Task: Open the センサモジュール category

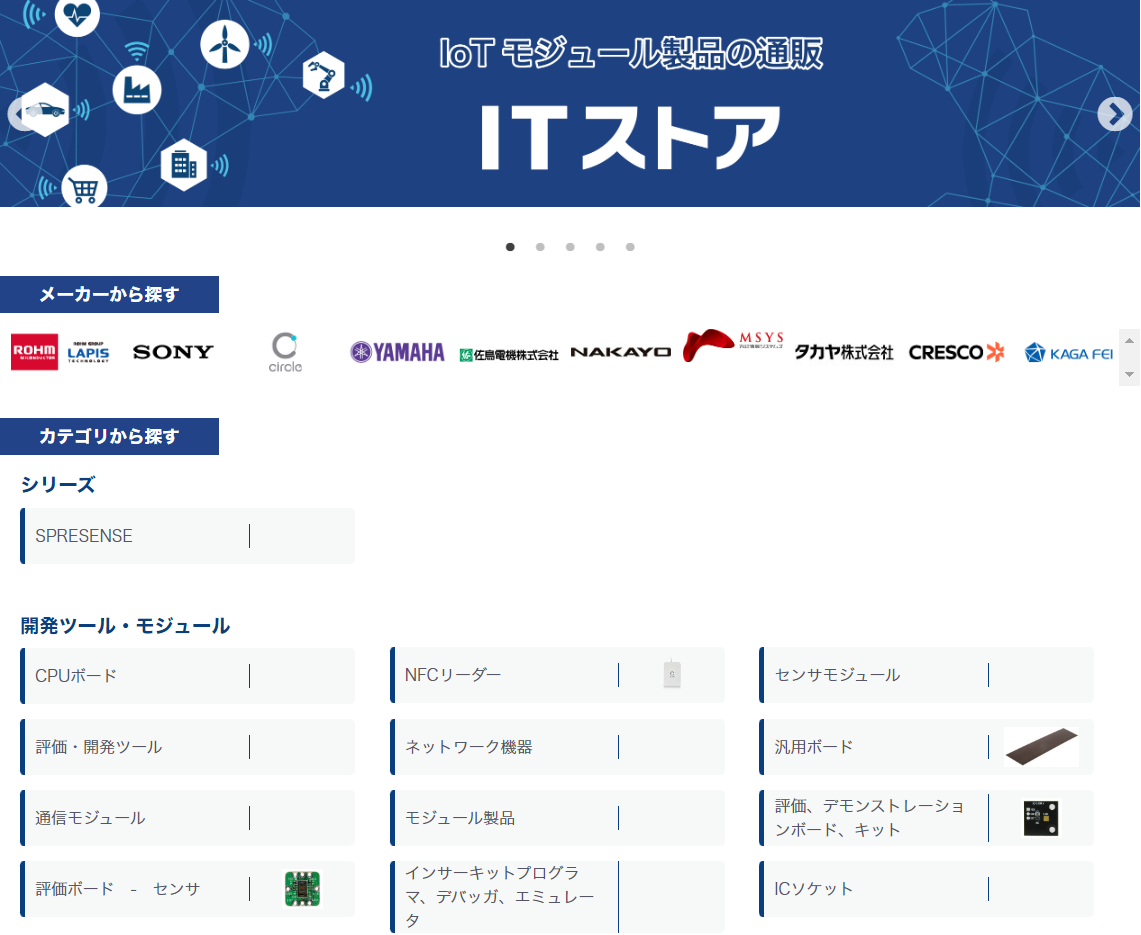Action: pos(926,675)
